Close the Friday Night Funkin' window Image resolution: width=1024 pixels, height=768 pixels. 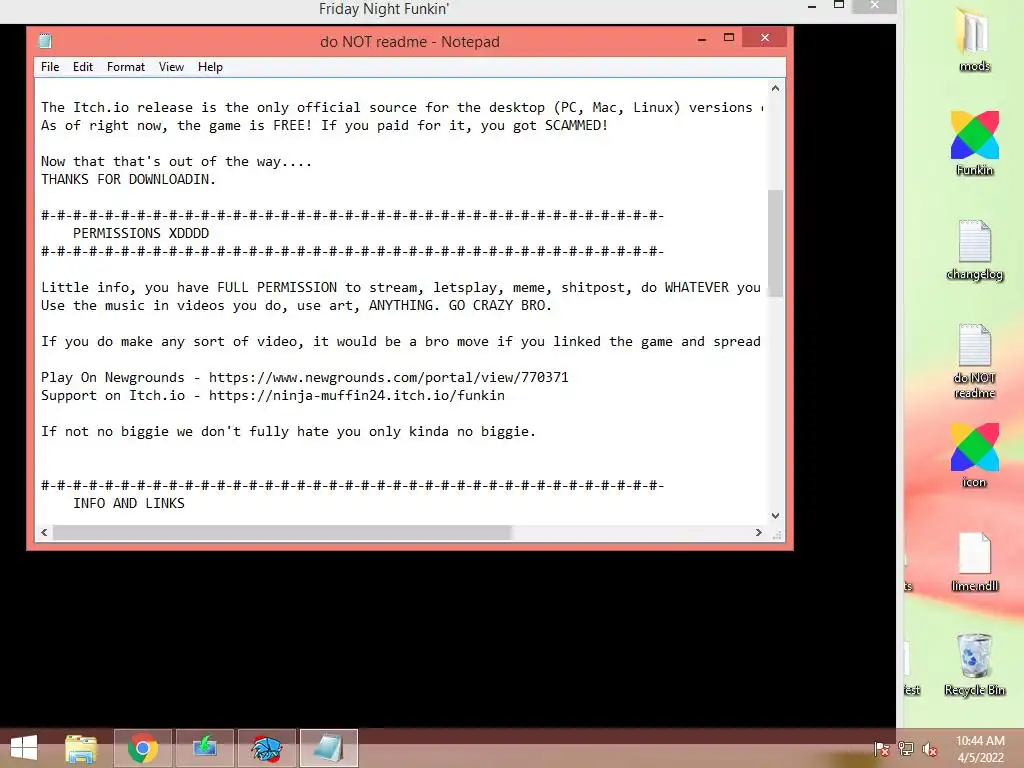click(x=874, y=5)
